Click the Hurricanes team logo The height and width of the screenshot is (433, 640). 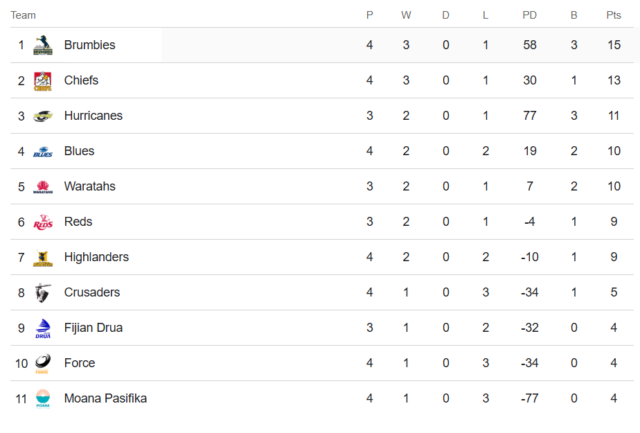click(x=43, y=116)
